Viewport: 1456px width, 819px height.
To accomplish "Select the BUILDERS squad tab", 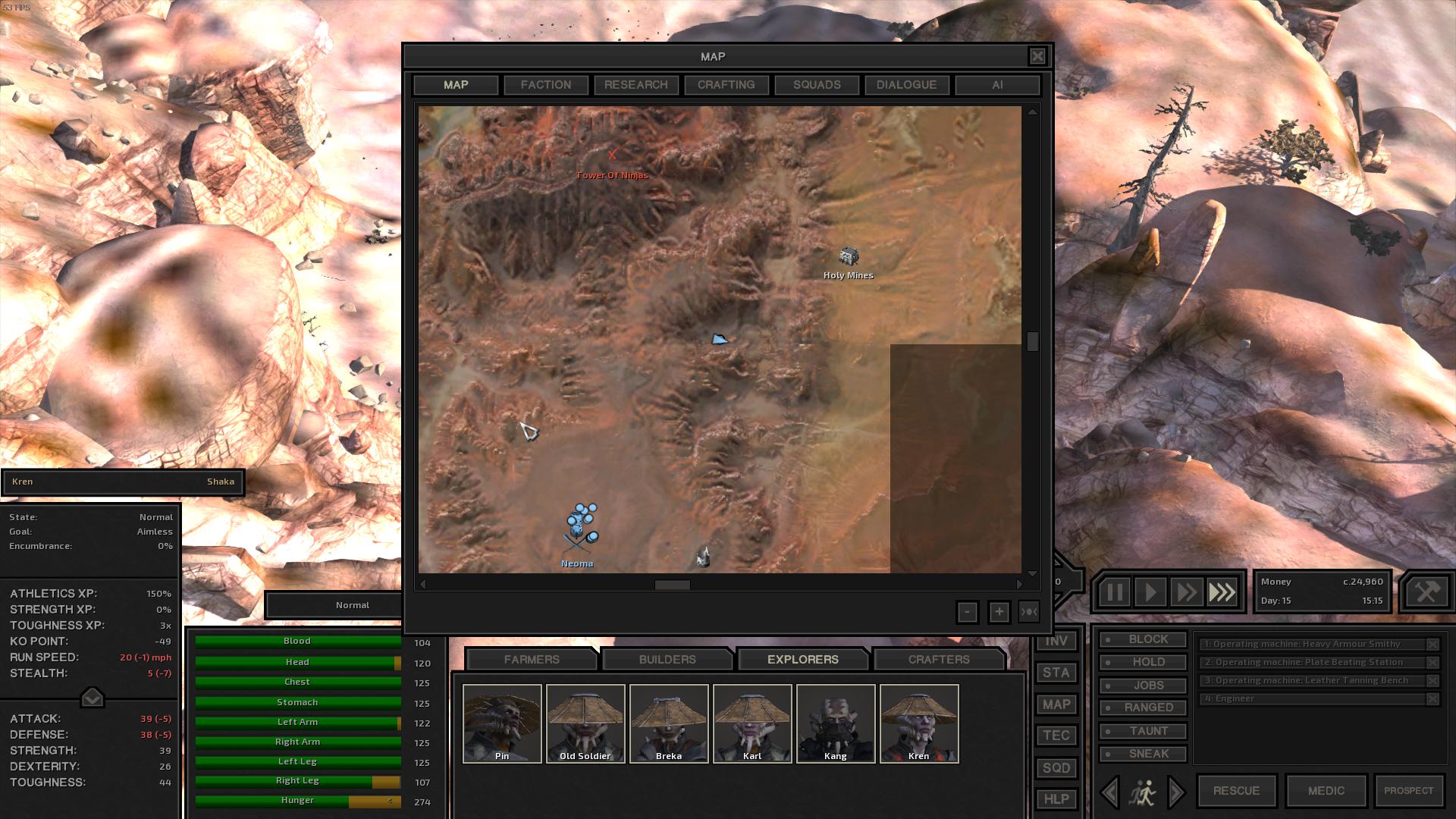I will tap(667, 659).
